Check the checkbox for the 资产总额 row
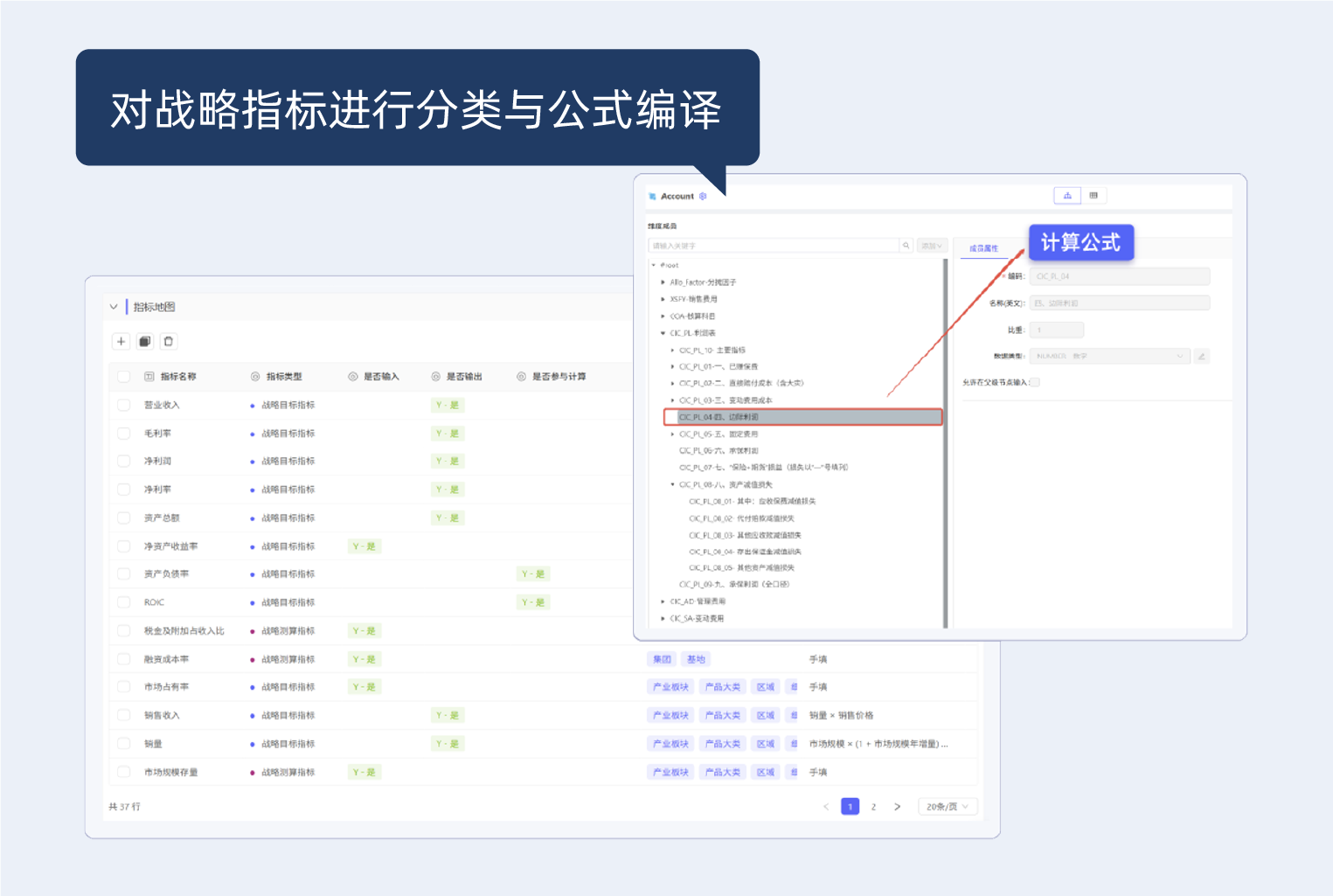The image size is (1333, 896). (123, 517)
